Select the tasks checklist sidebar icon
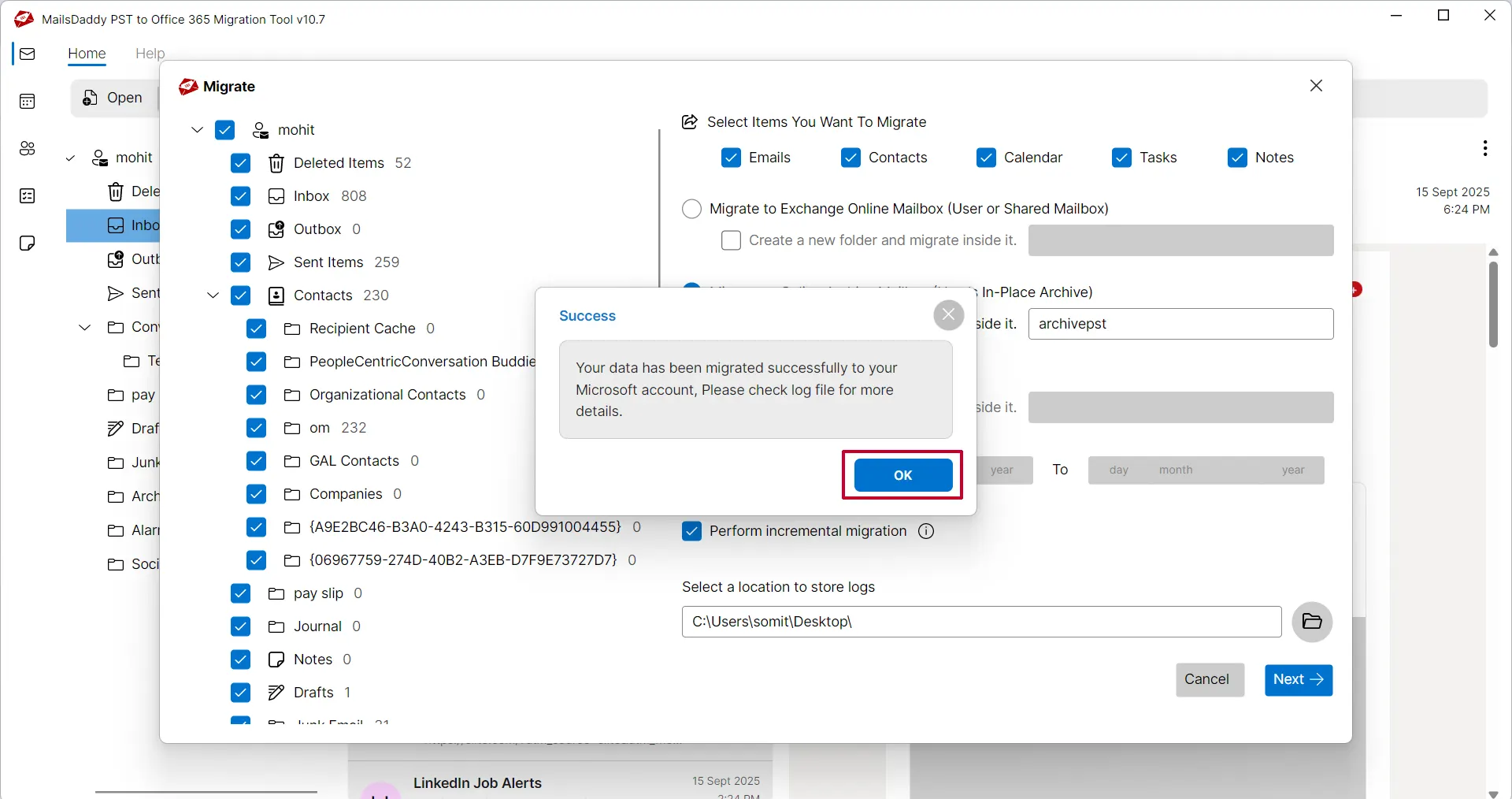The height and width of the screenshot is (799, 1512). click(28, 195)
